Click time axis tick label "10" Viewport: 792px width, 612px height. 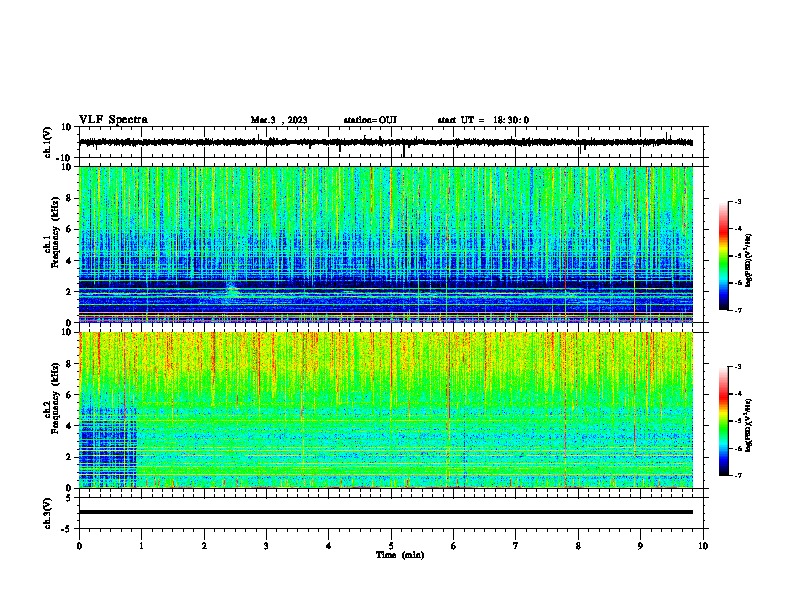pyautogui.click(x=703, y=546)
